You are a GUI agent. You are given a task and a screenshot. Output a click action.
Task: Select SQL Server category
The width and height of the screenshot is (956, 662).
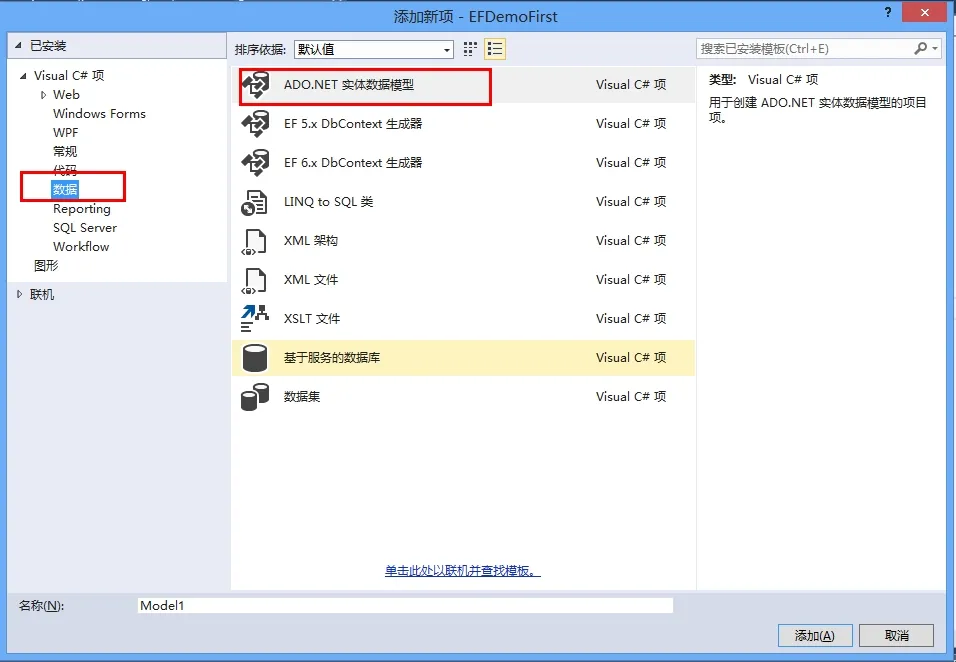[85, 227]
